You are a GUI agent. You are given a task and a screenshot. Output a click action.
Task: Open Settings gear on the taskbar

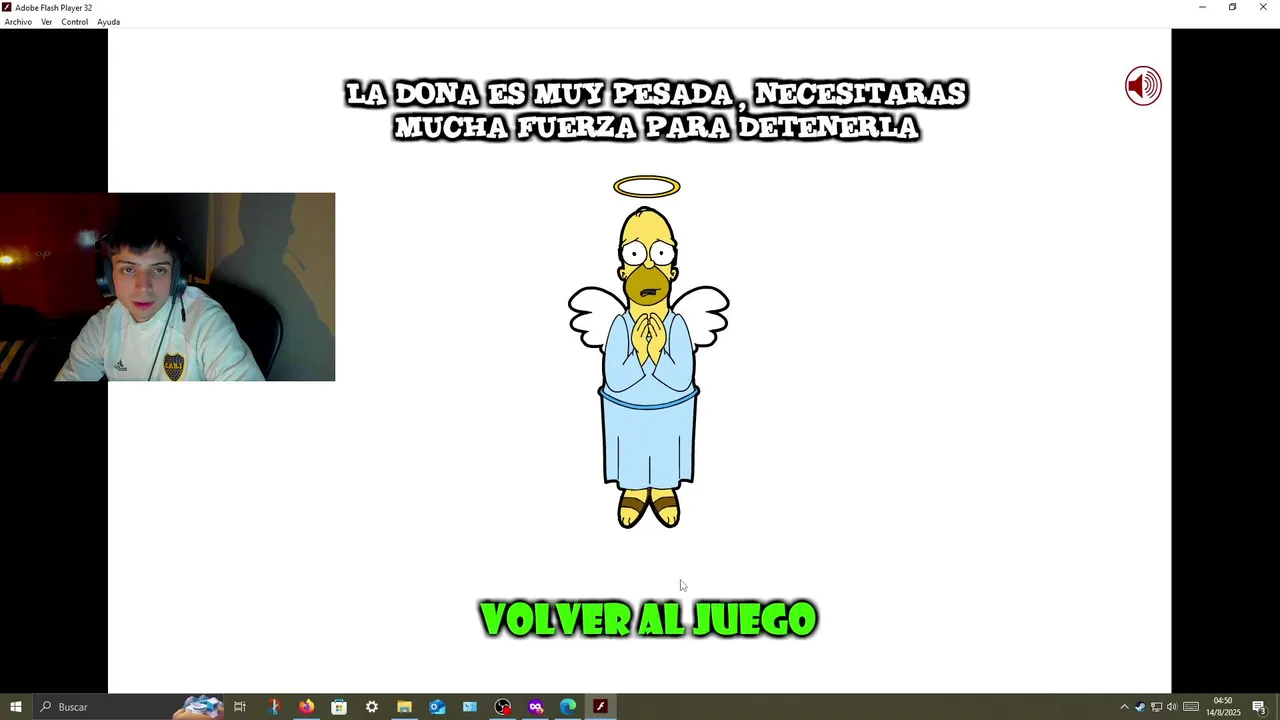[x=372, y=707]
